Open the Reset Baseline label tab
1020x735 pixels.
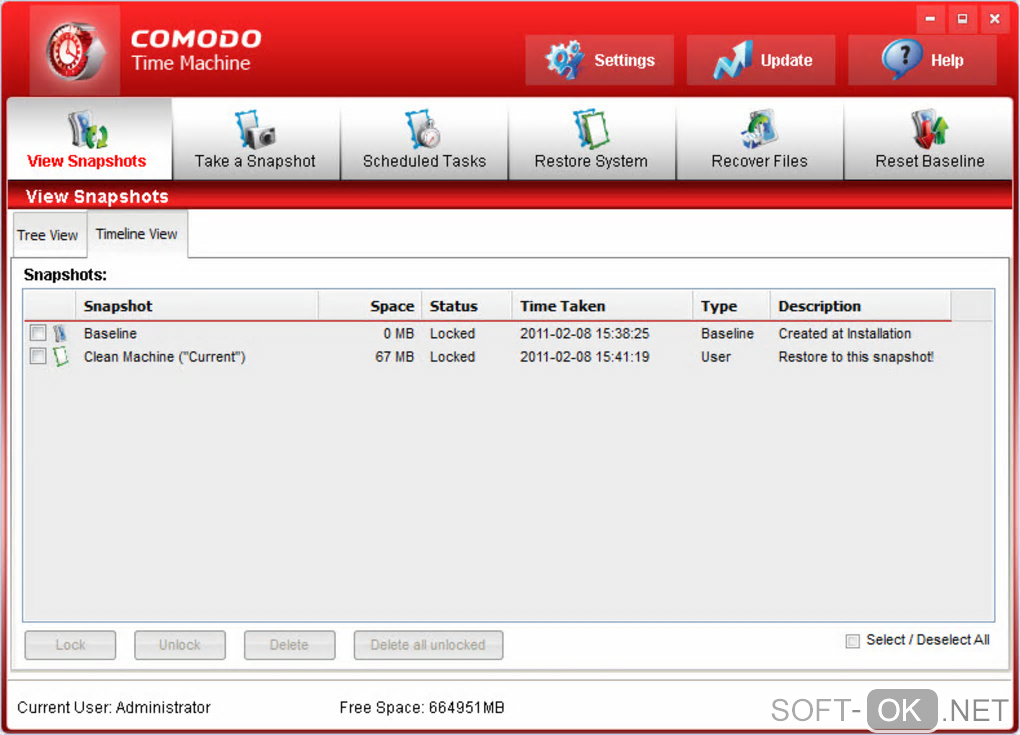[x=930, y=161]
